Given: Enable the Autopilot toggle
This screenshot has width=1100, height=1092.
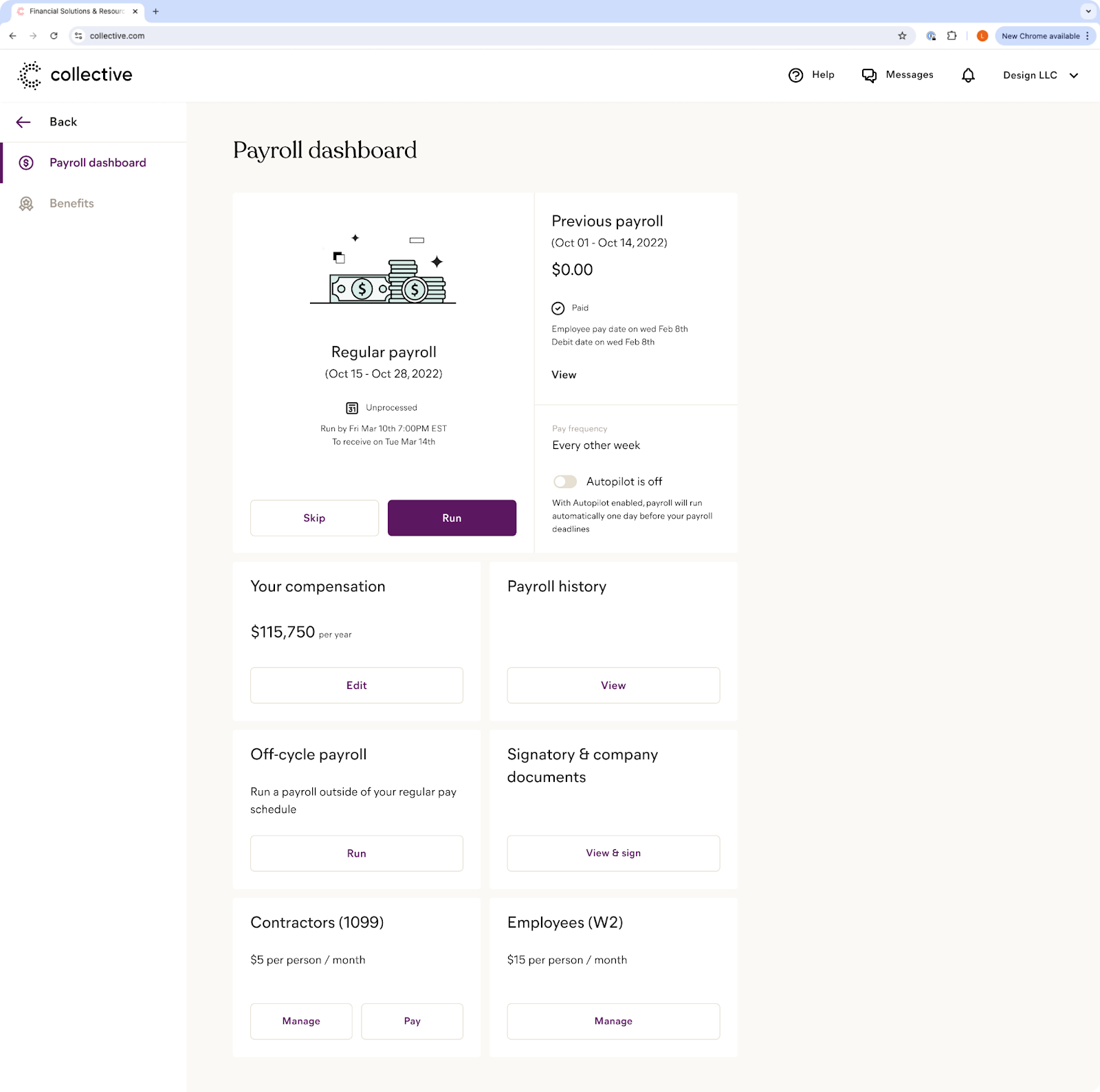Looking at the screenshot, I should (x=564, y=481).
